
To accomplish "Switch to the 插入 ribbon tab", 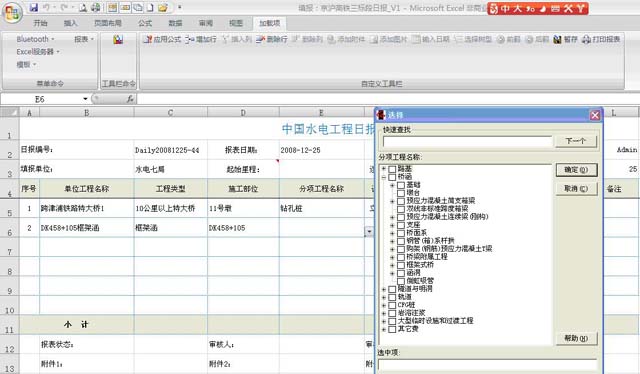I will click(x=70, y=23).
